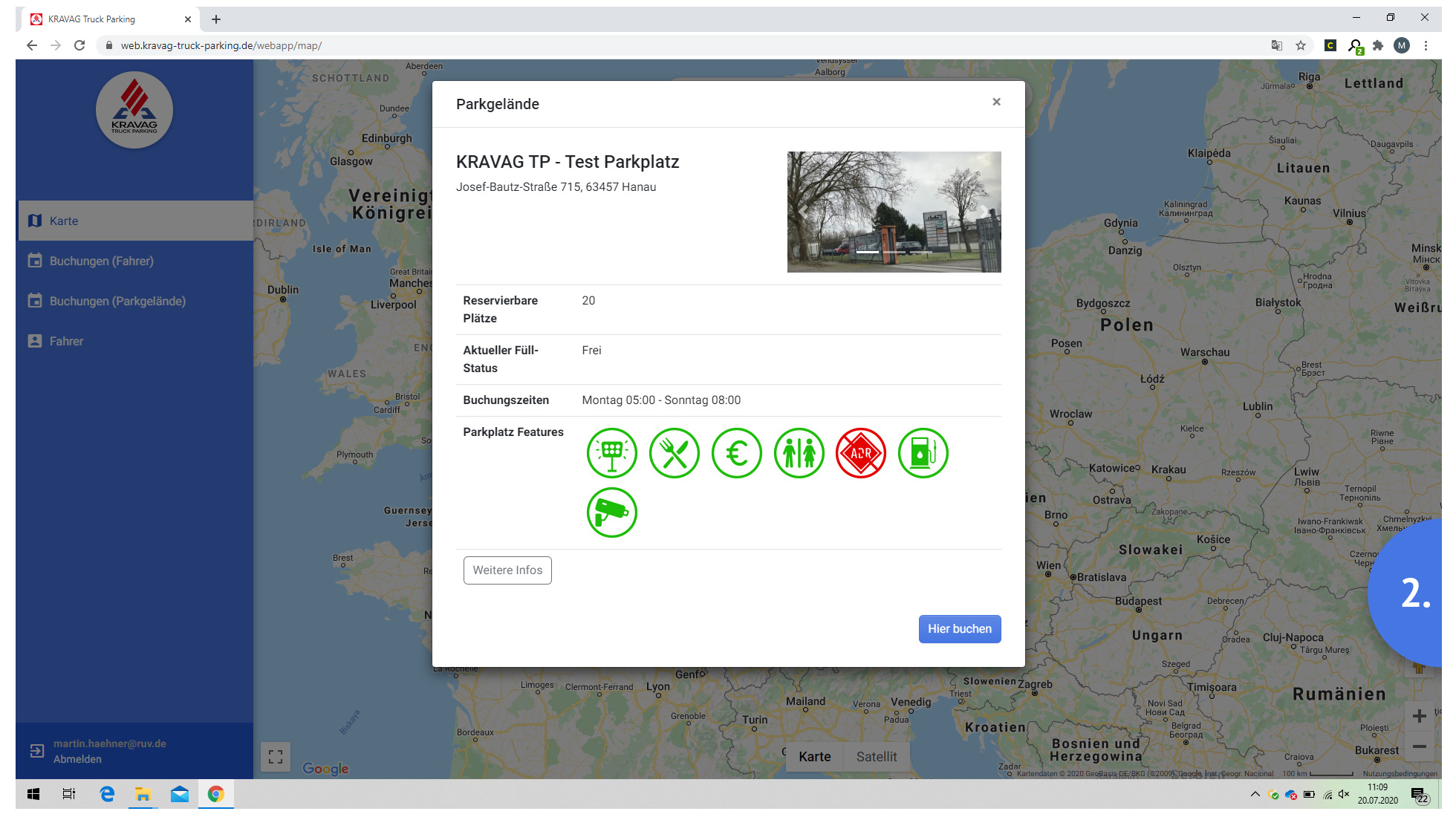
Task: Click the restroom toilets feature icon
Action: (799, 453)
